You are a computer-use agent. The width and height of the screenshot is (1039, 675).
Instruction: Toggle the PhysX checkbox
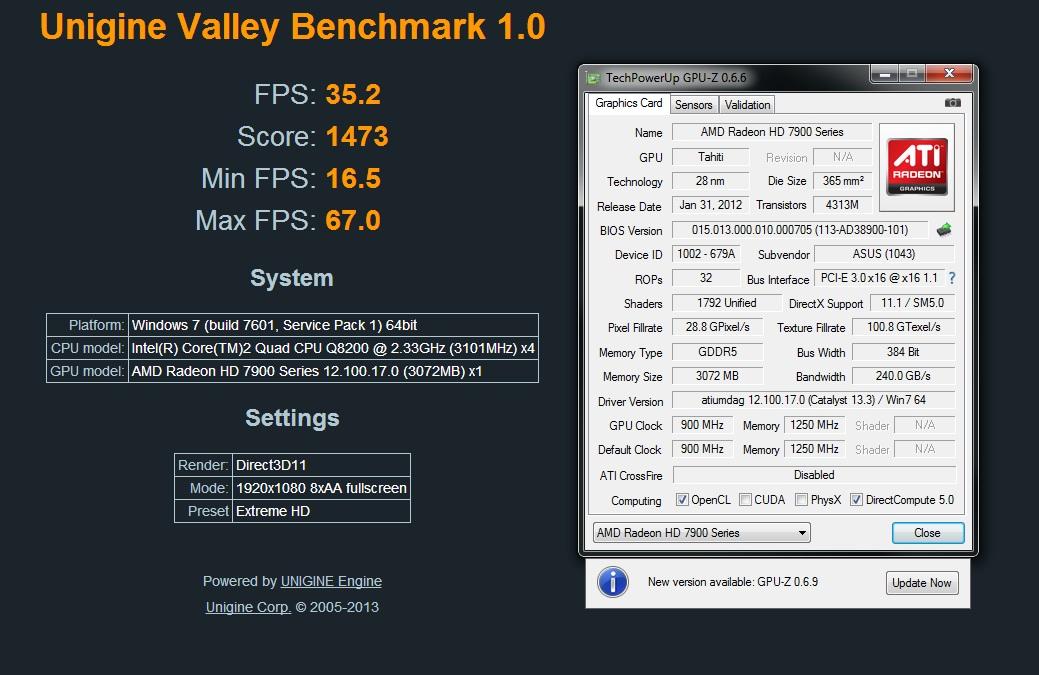801,499
